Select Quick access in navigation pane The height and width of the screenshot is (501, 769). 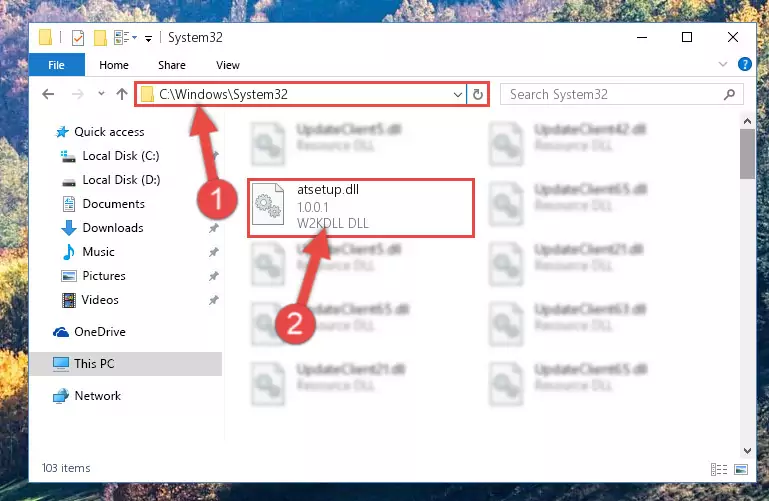pyautogui.click(x=109, y=132)
